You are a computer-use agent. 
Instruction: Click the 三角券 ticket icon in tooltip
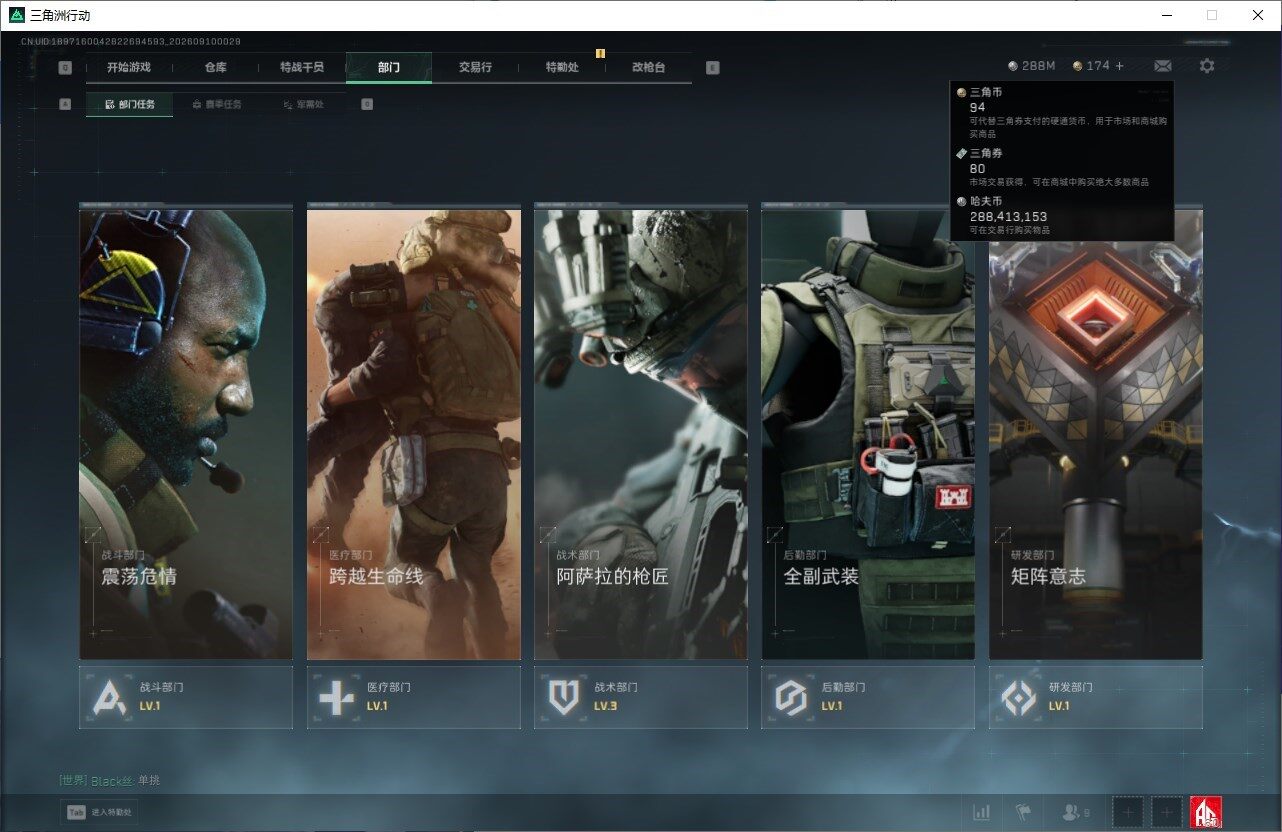pos(961,154)
